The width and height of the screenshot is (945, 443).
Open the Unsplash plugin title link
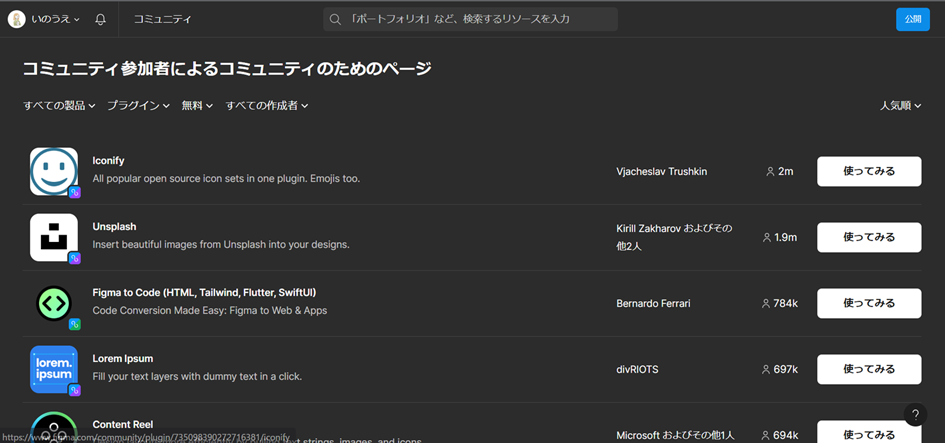[115, 227]
